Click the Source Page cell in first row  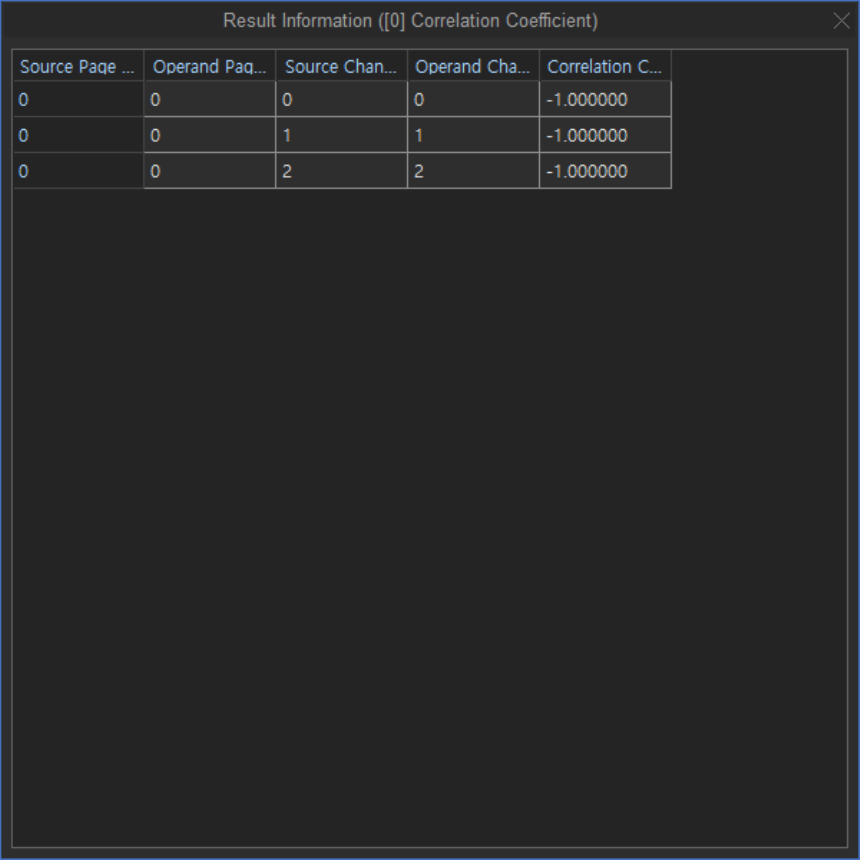(78, 100)
